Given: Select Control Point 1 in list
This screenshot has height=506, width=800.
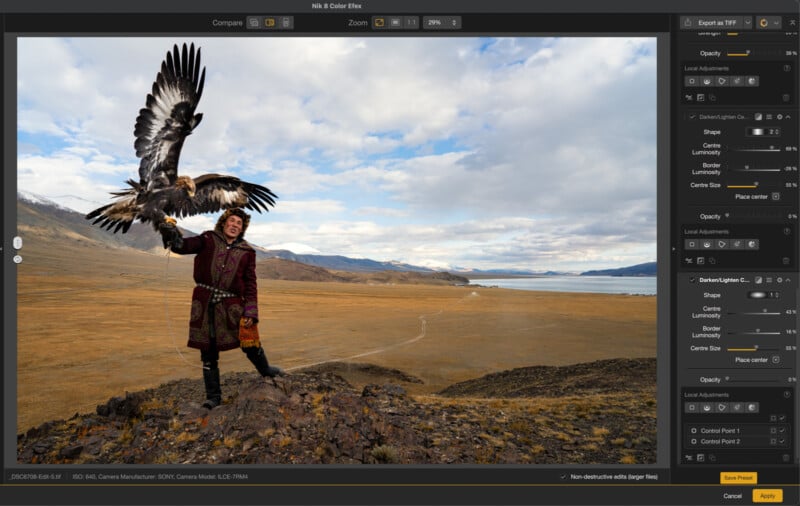Looking at the screenshot, I should coord(720,430).
